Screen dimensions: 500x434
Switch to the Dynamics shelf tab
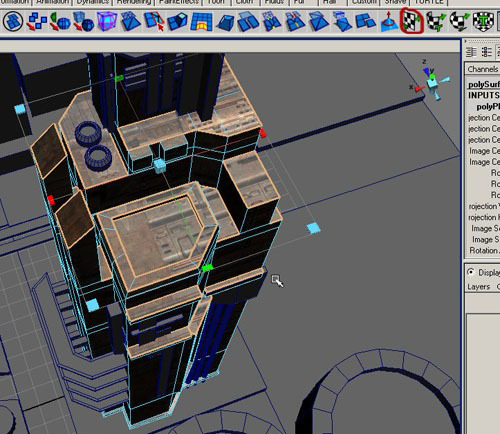[93, 2]
